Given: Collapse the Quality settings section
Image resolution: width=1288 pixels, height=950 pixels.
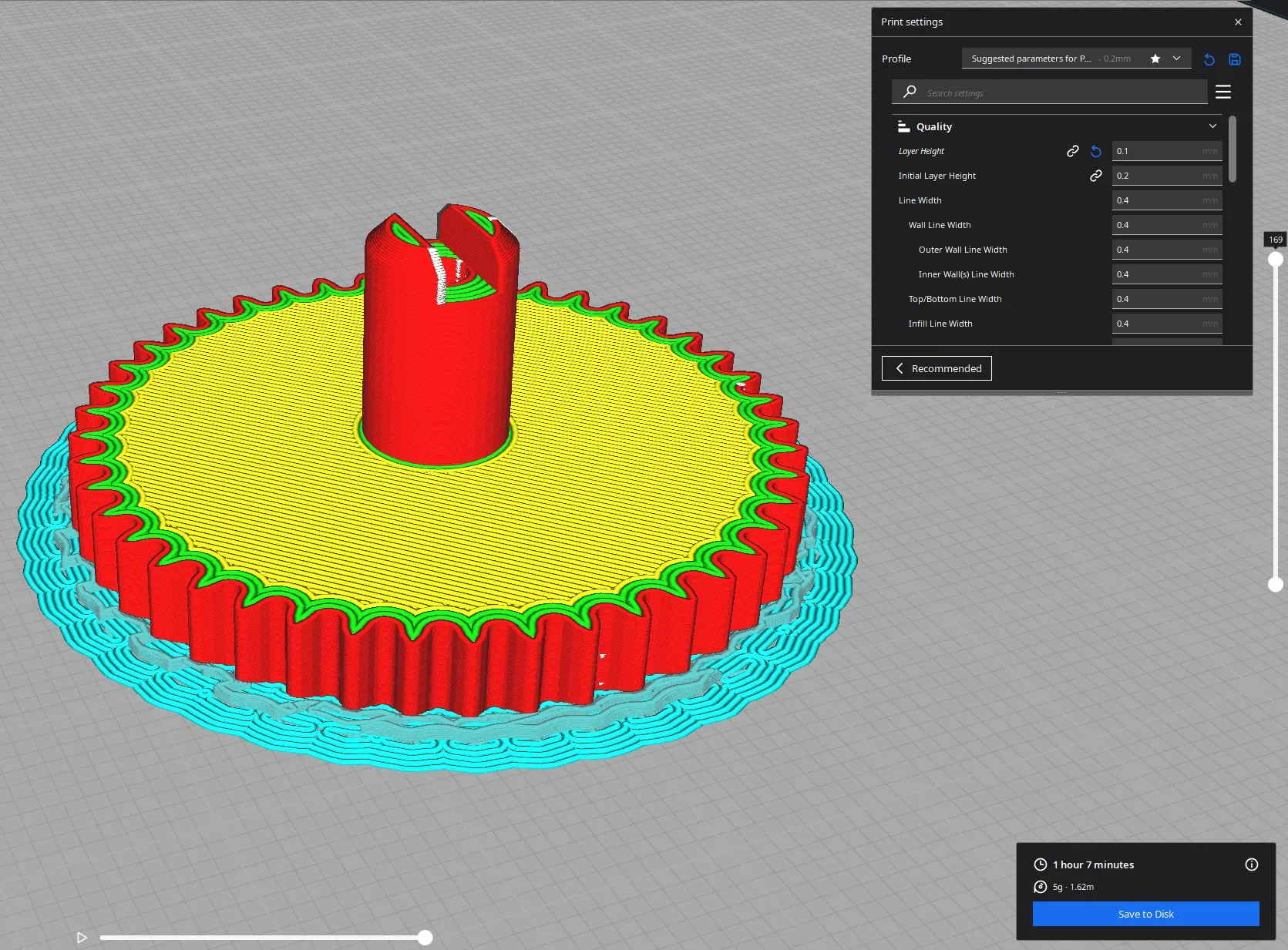Looking at the screenshot, I should [1212, 126].
